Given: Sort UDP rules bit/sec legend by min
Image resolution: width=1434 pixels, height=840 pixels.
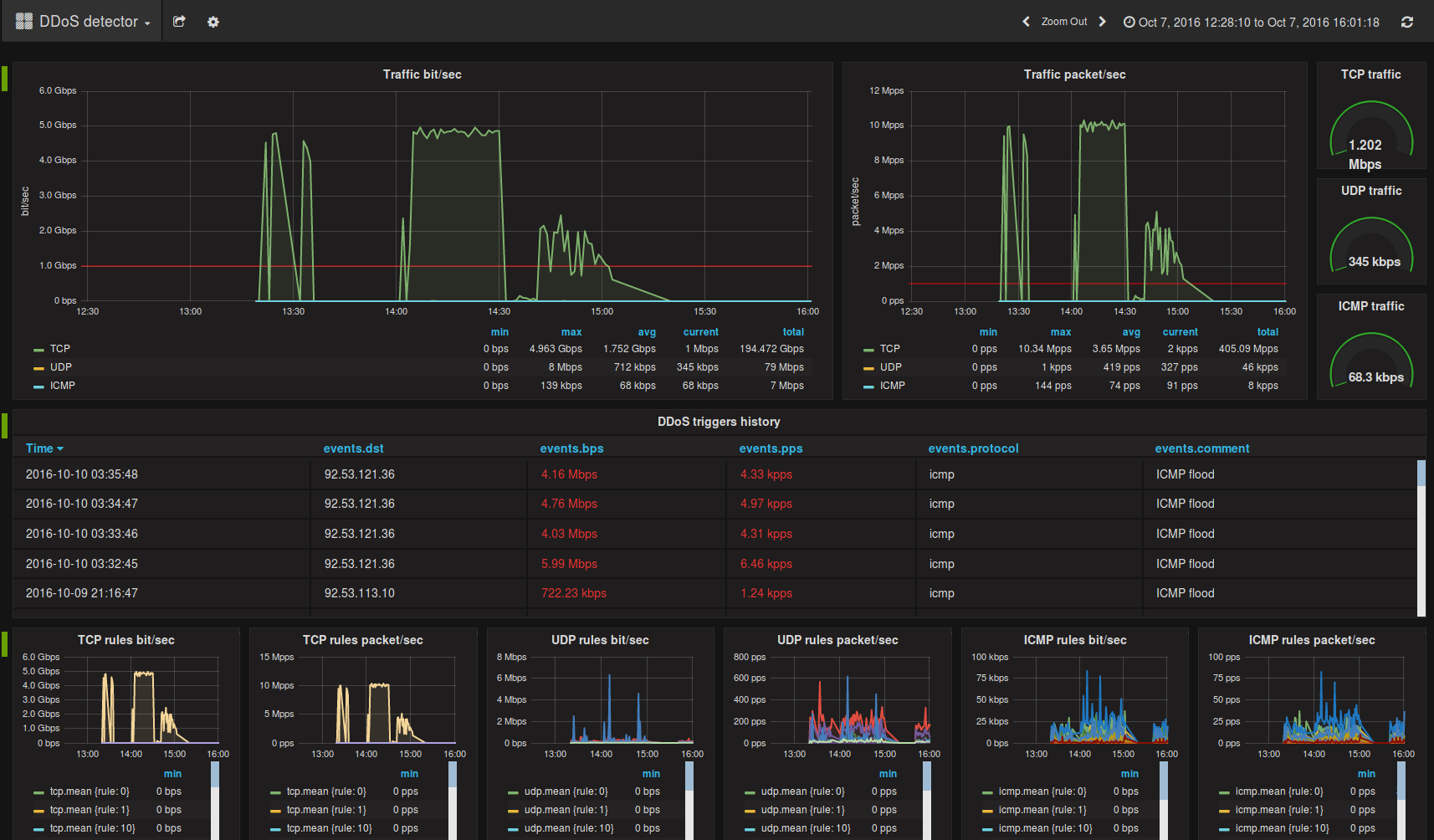Looking at the screenshot, I should (x=651, y=774).
